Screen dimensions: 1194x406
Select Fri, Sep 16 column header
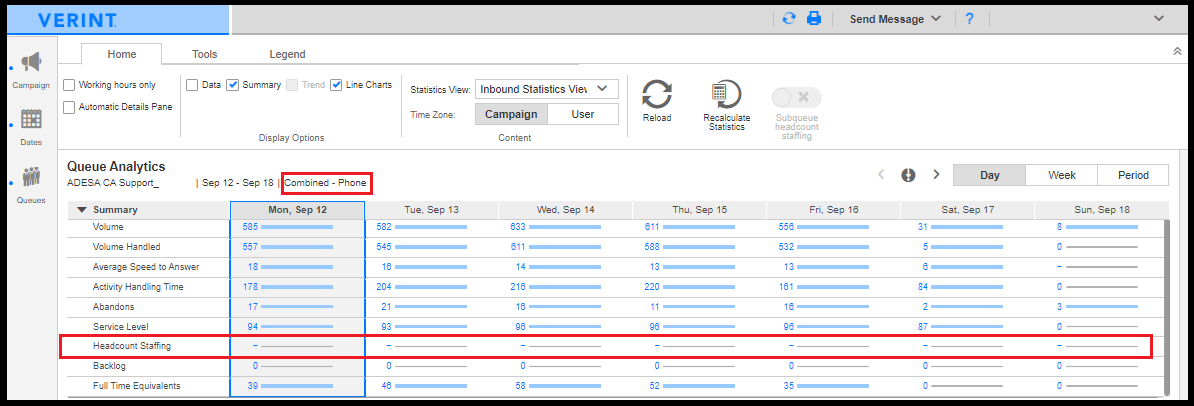[834, 209]
